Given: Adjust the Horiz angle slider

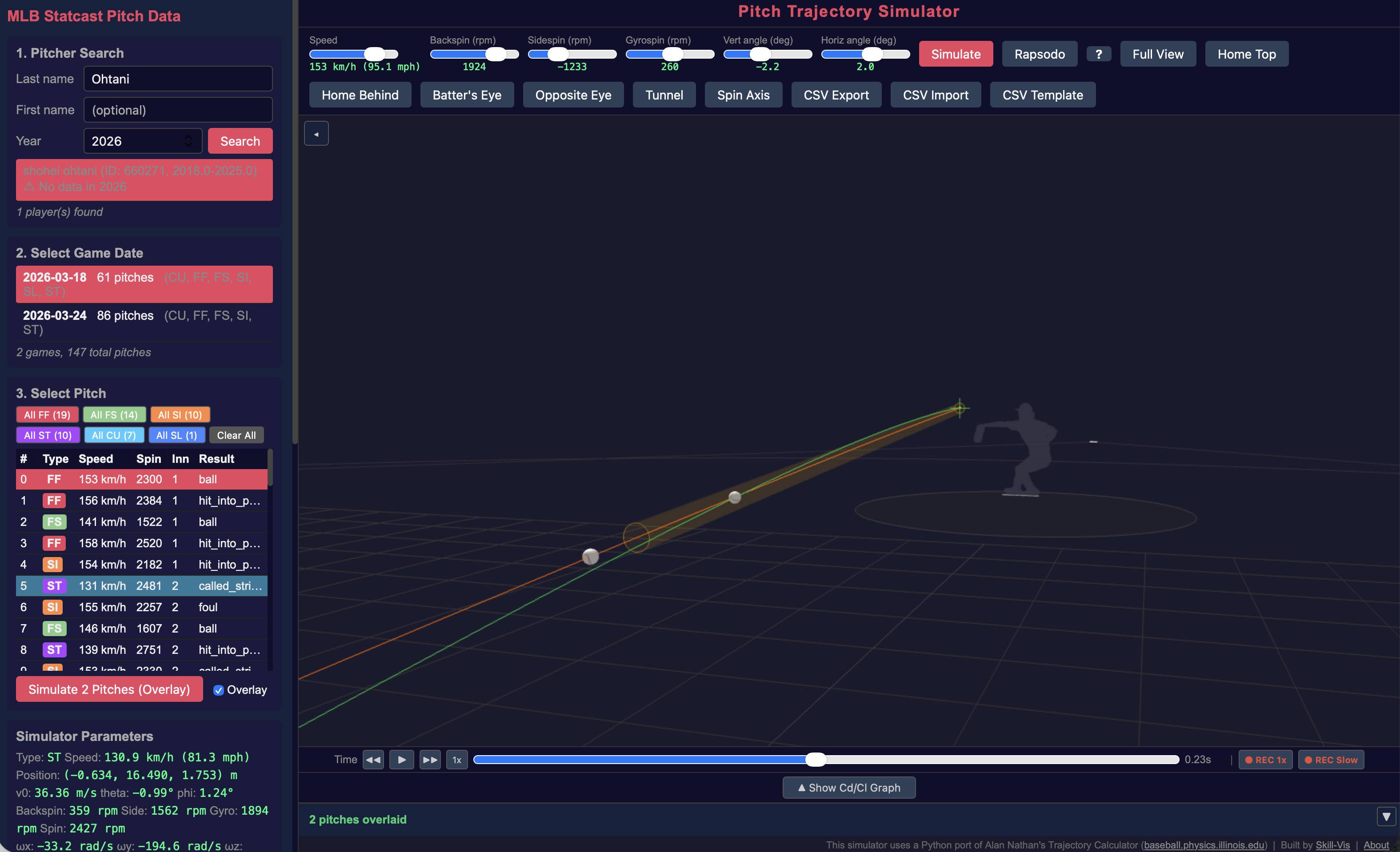Looking at the screenshot, I should pyautogui.click(x=865, y=54).
